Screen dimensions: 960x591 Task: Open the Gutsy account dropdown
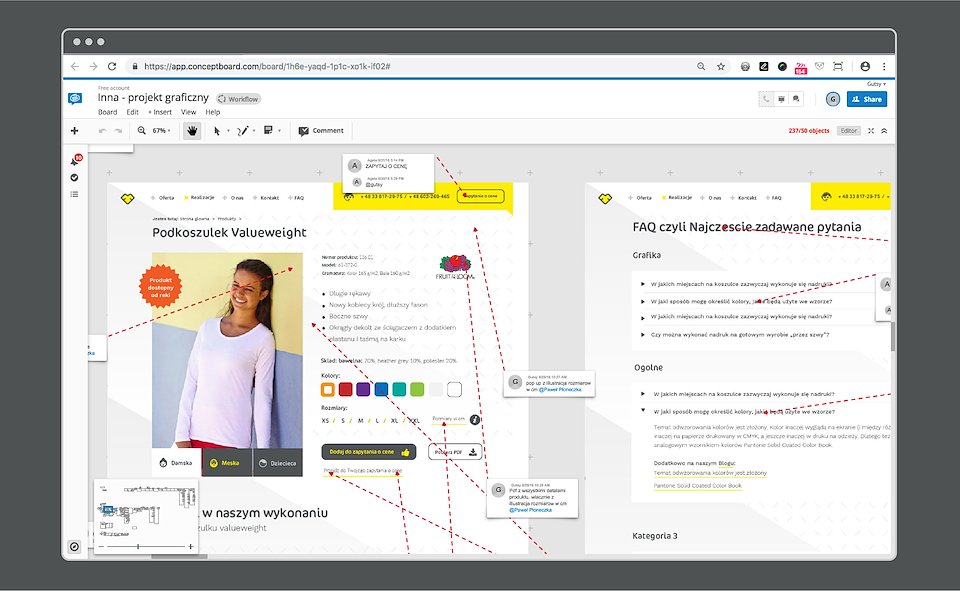click(x=874, y=84)
